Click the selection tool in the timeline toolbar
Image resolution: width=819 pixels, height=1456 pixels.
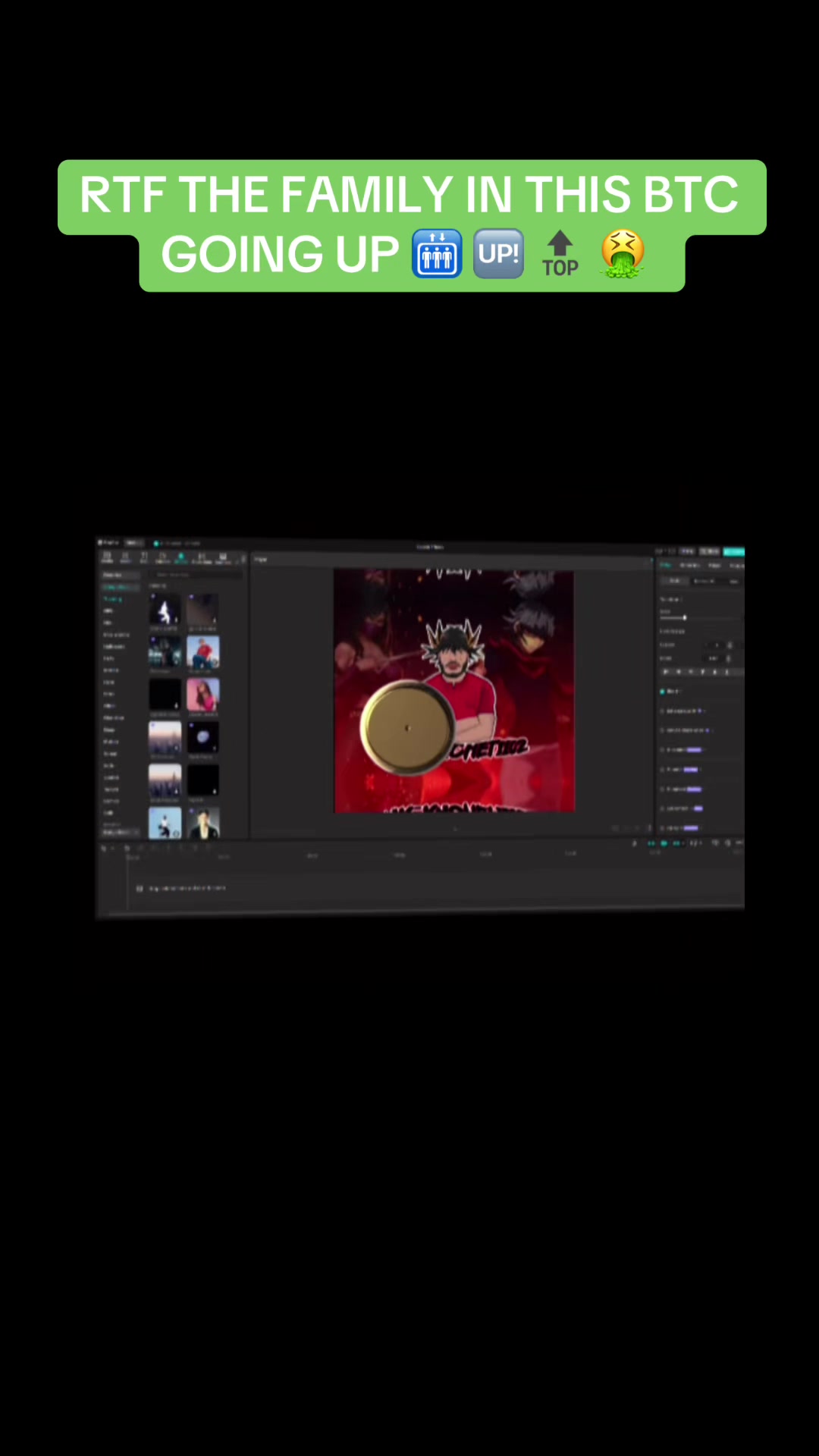pyautogui.click(x=104, y=848)
